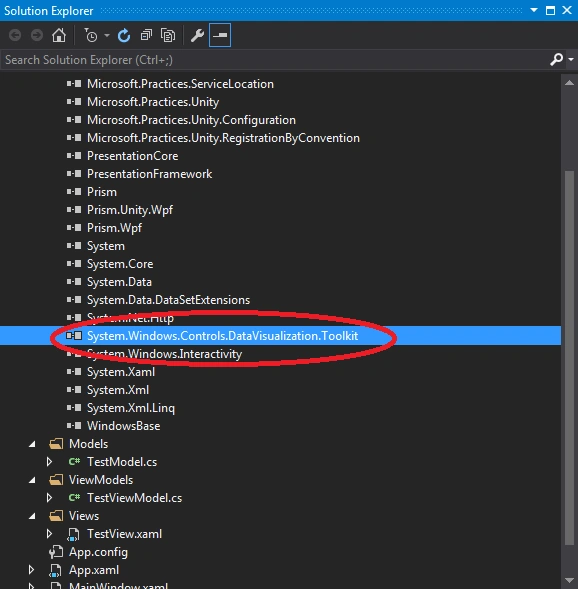578x589 pixels.
Task: Expand the App.xaml node
Action: coord(32,570)
